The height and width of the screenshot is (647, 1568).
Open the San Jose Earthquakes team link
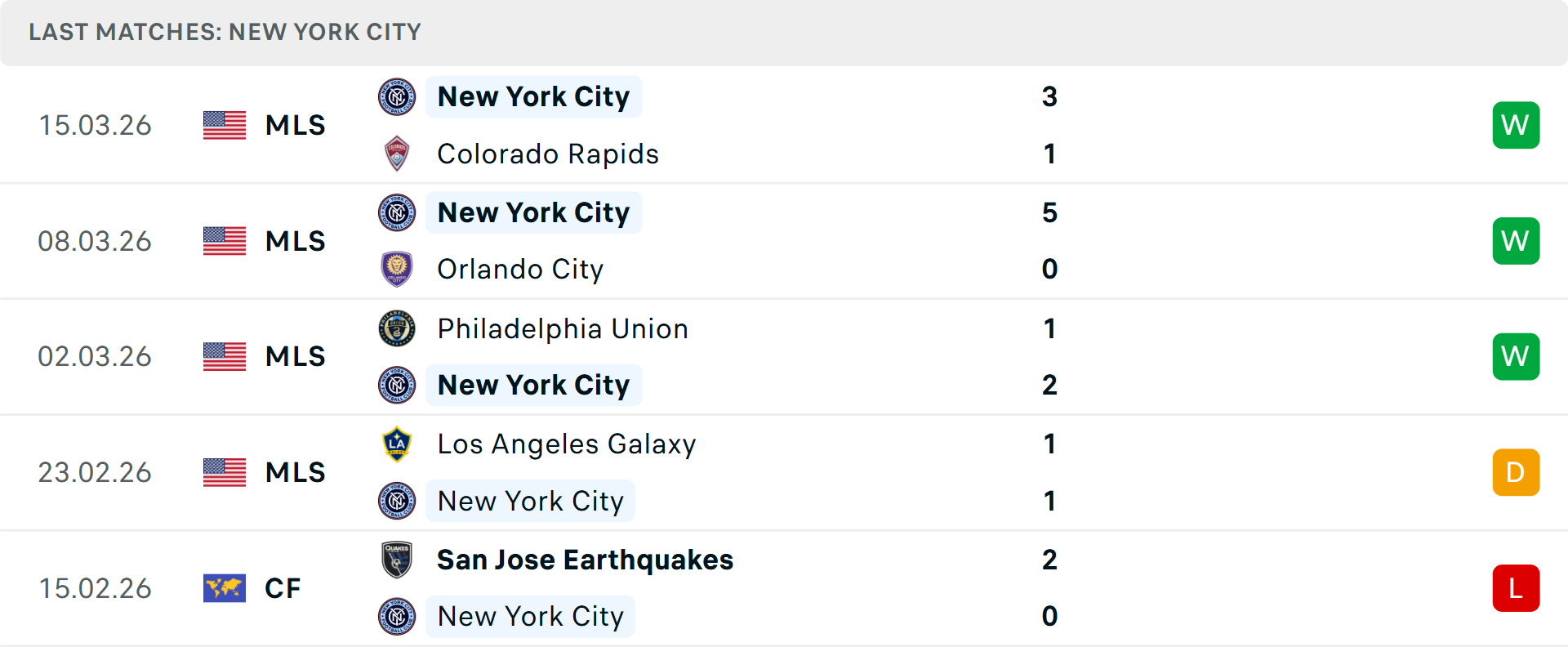(585, 560)
